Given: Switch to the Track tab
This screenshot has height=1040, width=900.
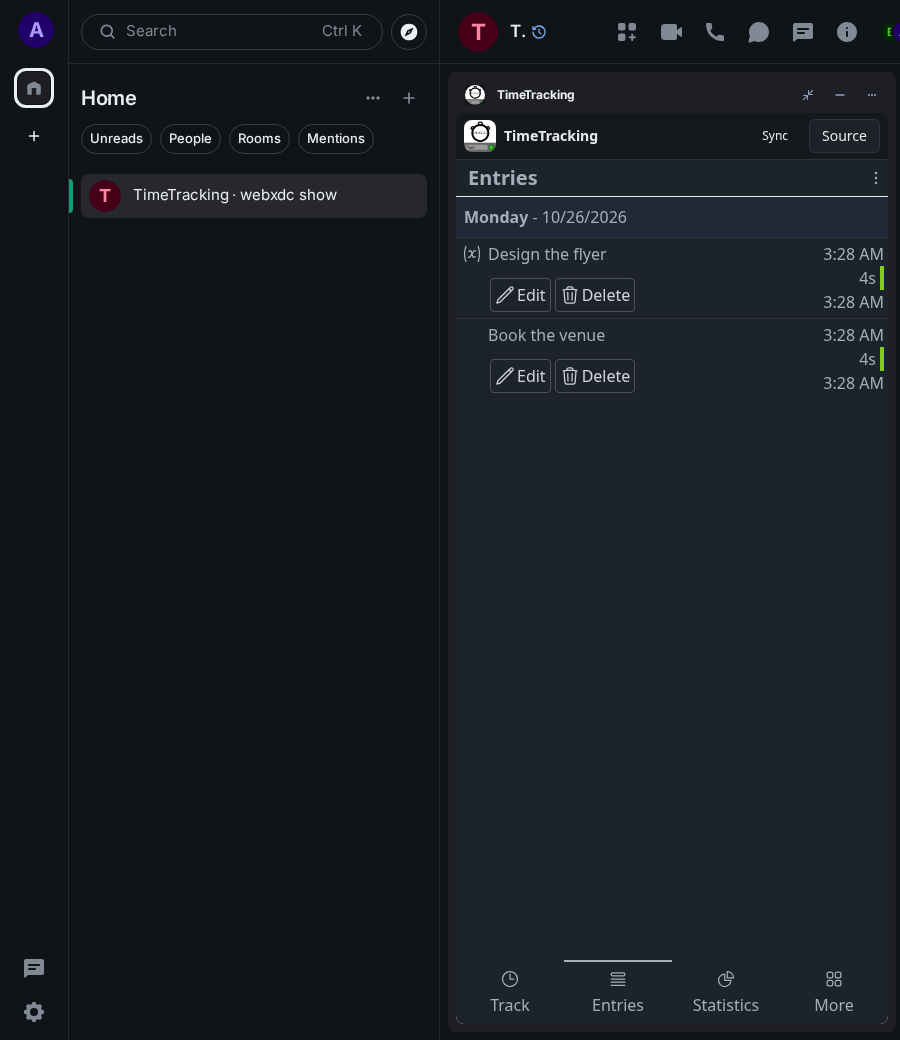Looking at the screenshot, I should point(509,991).
